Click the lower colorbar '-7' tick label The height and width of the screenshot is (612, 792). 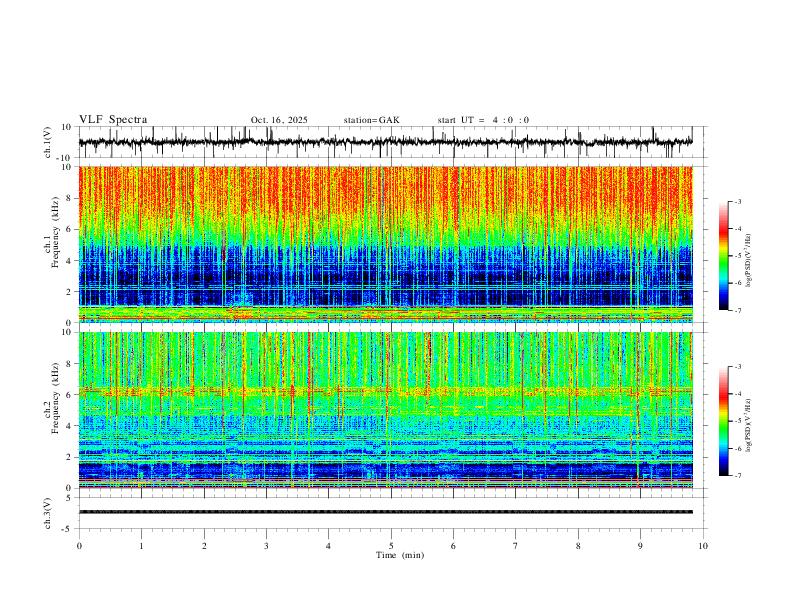coord(738,476)
